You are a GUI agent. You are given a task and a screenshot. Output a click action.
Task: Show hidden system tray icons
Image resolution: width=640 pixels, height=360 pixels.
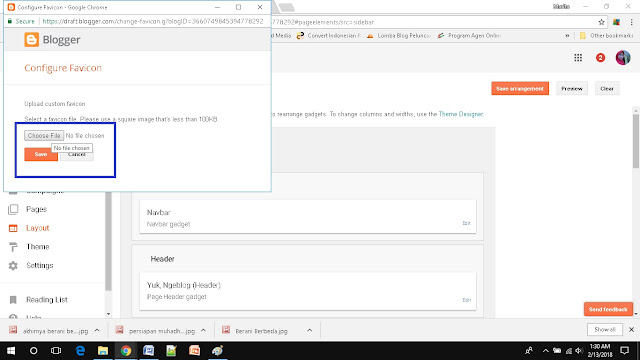(x=545, y=351)
